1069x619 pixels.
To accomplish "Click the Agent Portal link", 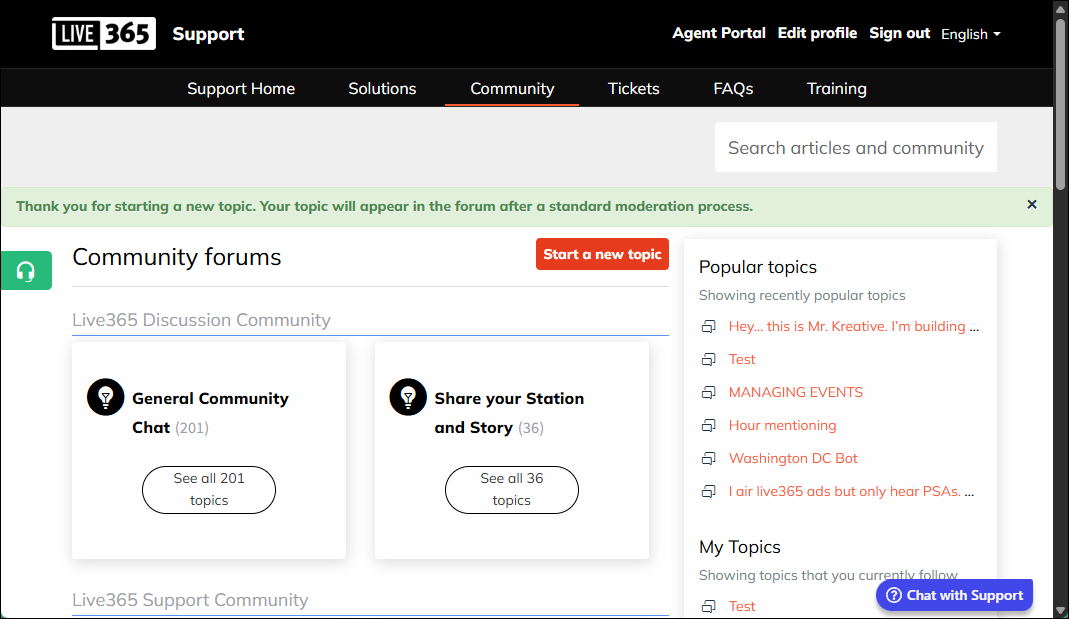I will pos(719,33).
